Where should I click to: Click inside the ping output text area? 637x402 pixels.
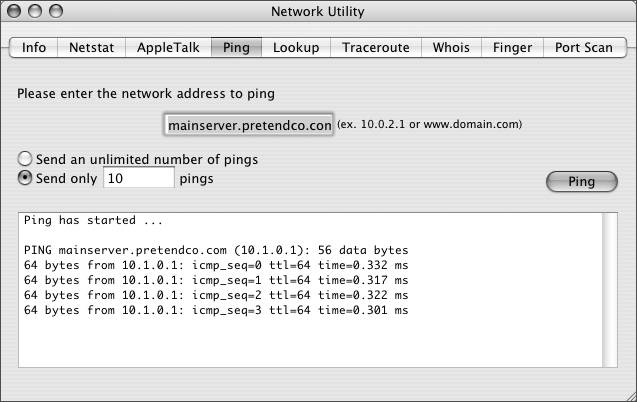[x=310, y=290]
